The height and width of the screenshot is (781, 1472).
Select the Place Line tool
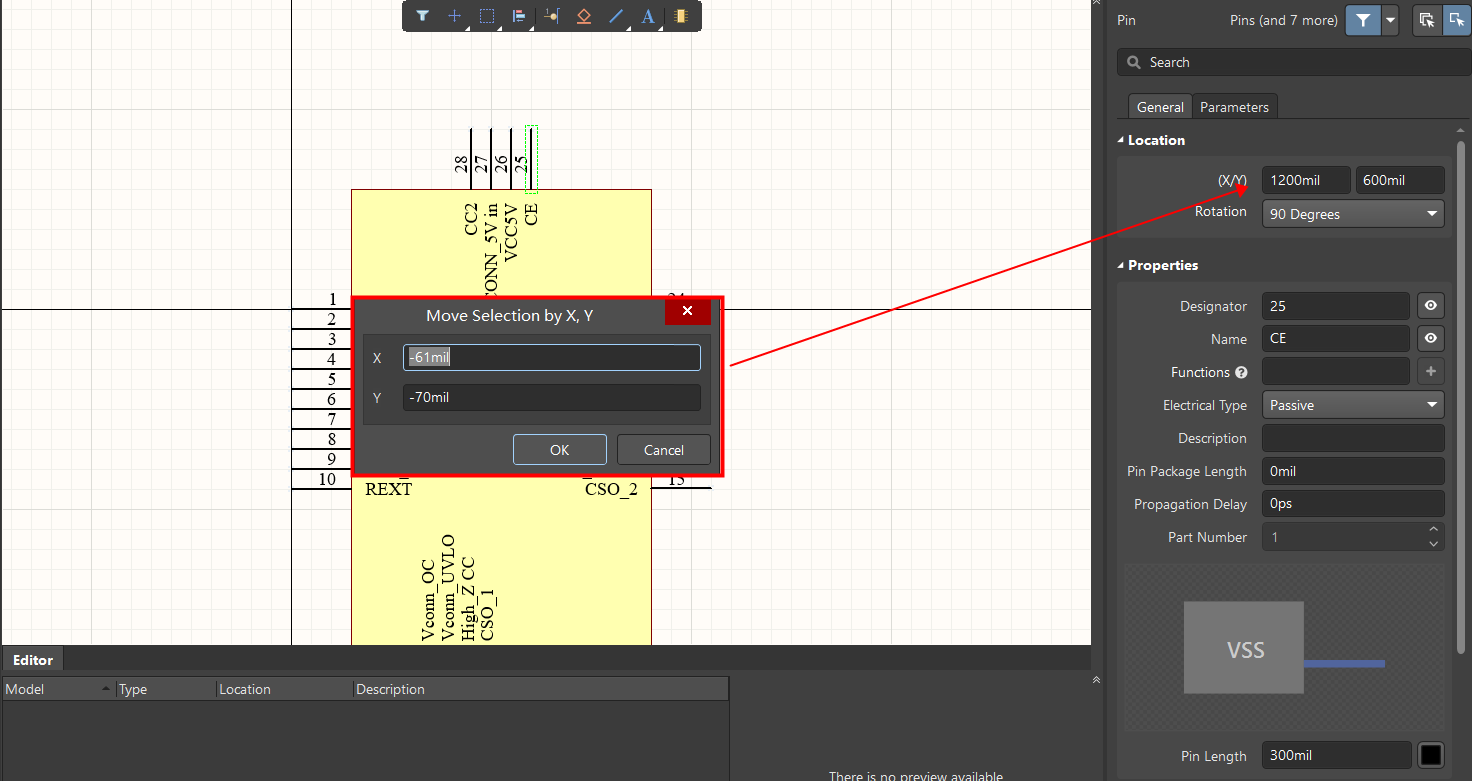pyautogui.click(x=616, y=16)
